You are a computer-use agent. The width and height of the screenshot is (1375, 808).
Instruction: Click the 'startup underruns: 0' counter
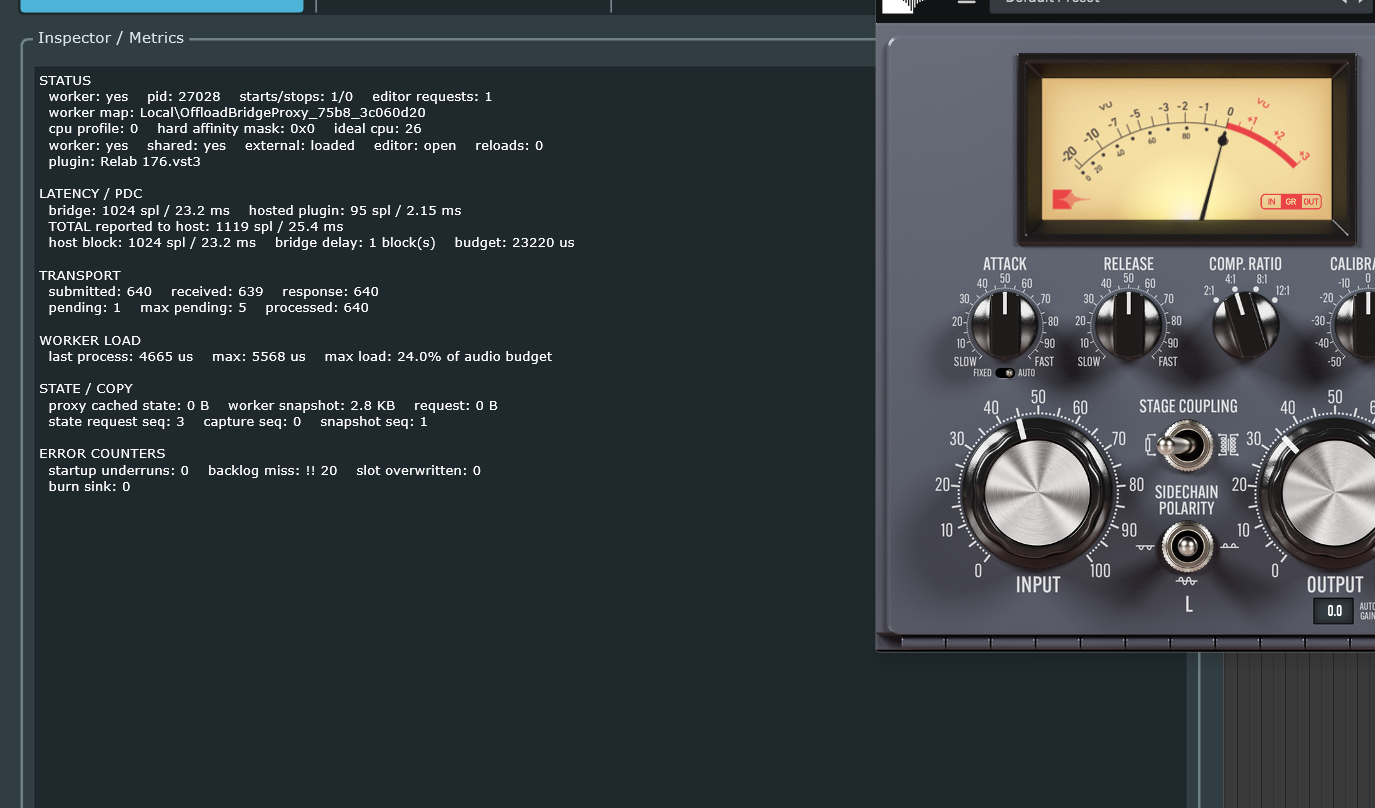pyautogui.click(x=118, y=470)
